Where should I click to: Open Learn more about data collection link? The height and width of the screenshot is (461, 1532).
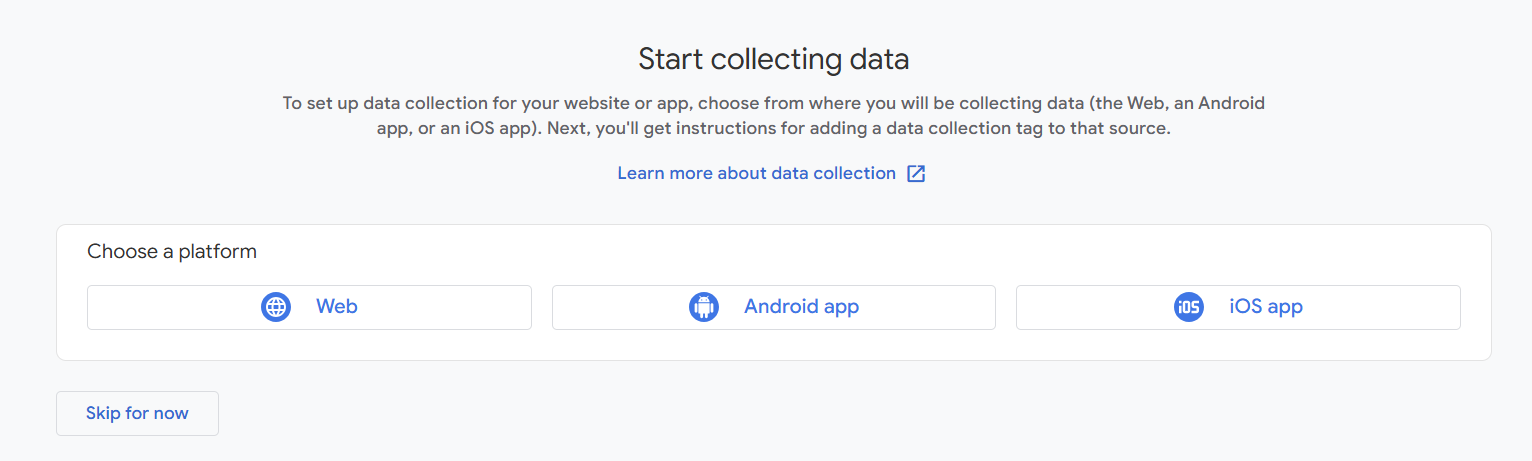pos(756,174)
